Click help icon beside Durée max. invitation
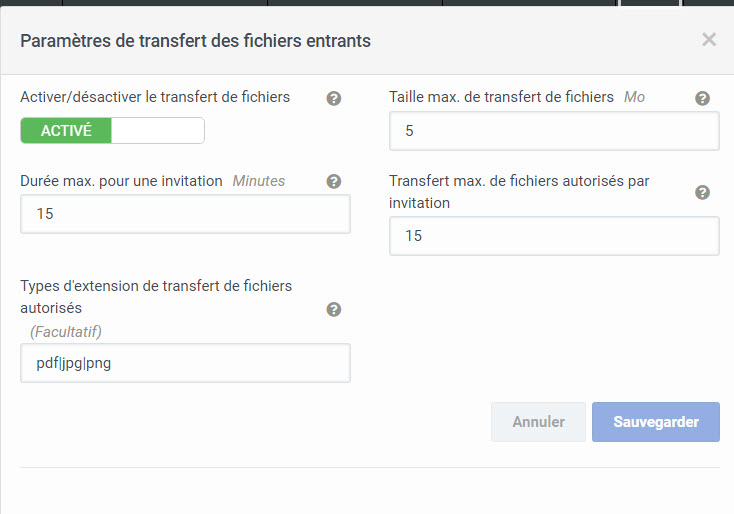This screenshot has height=514, width=734. pos(334,181)
